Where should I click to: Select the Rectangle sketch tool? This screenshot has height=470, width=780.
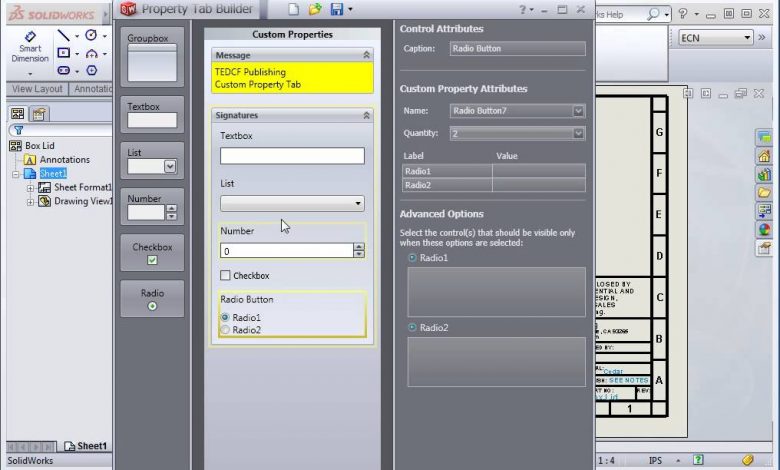[x=64, y=53]
